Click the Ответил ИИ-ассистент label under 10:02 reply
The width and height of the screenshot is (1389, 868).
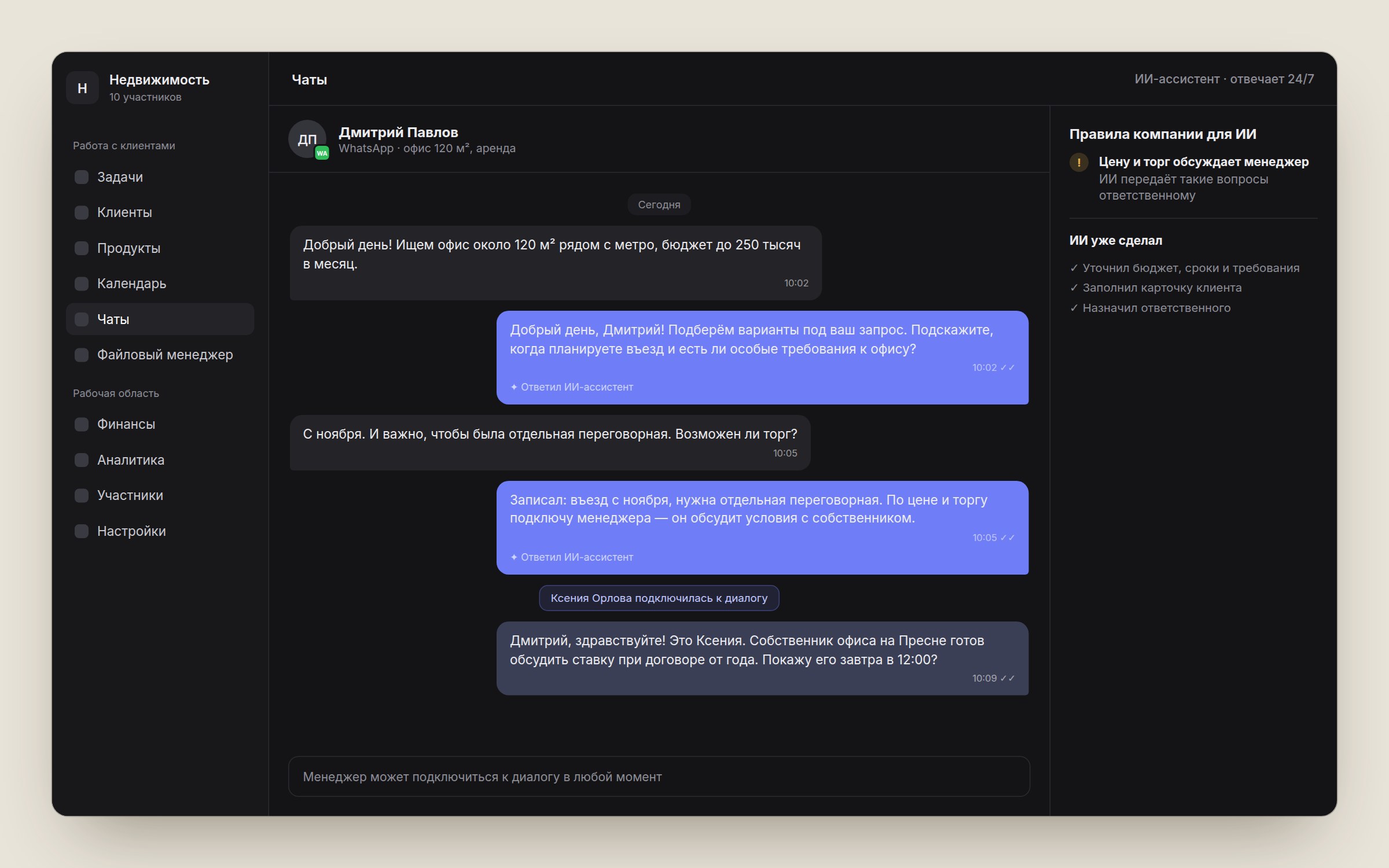pos(572,387)
